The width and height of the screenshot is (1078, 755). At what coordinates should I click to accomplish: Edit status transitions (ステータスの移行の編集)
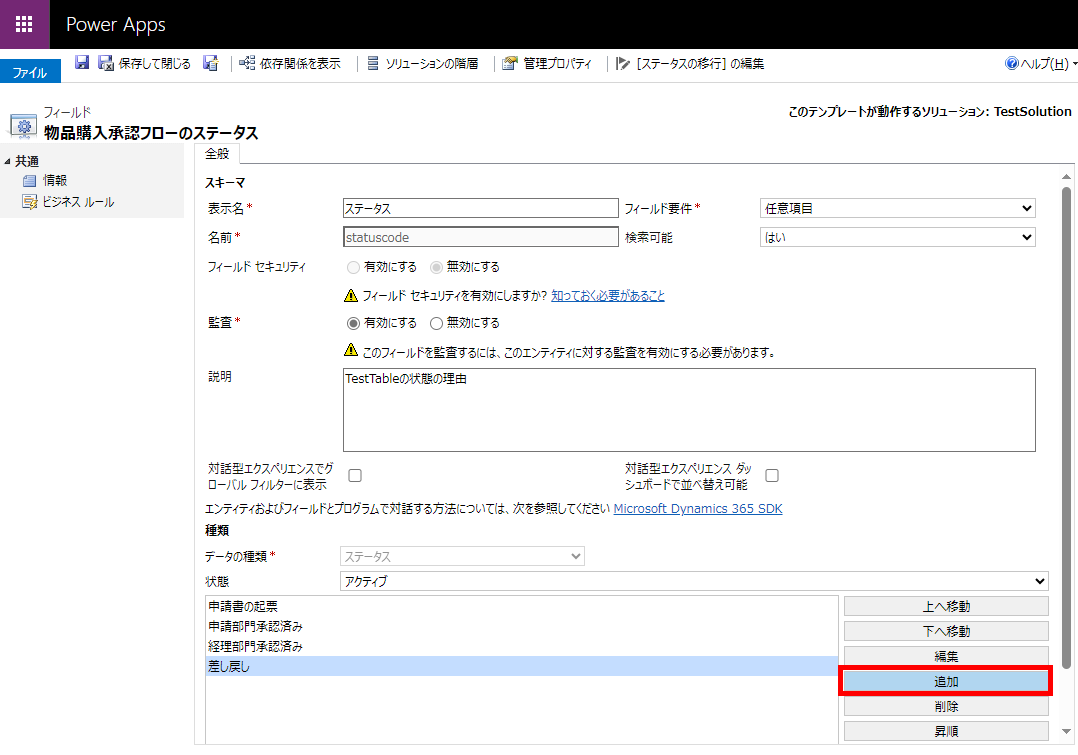click(690, 63)
